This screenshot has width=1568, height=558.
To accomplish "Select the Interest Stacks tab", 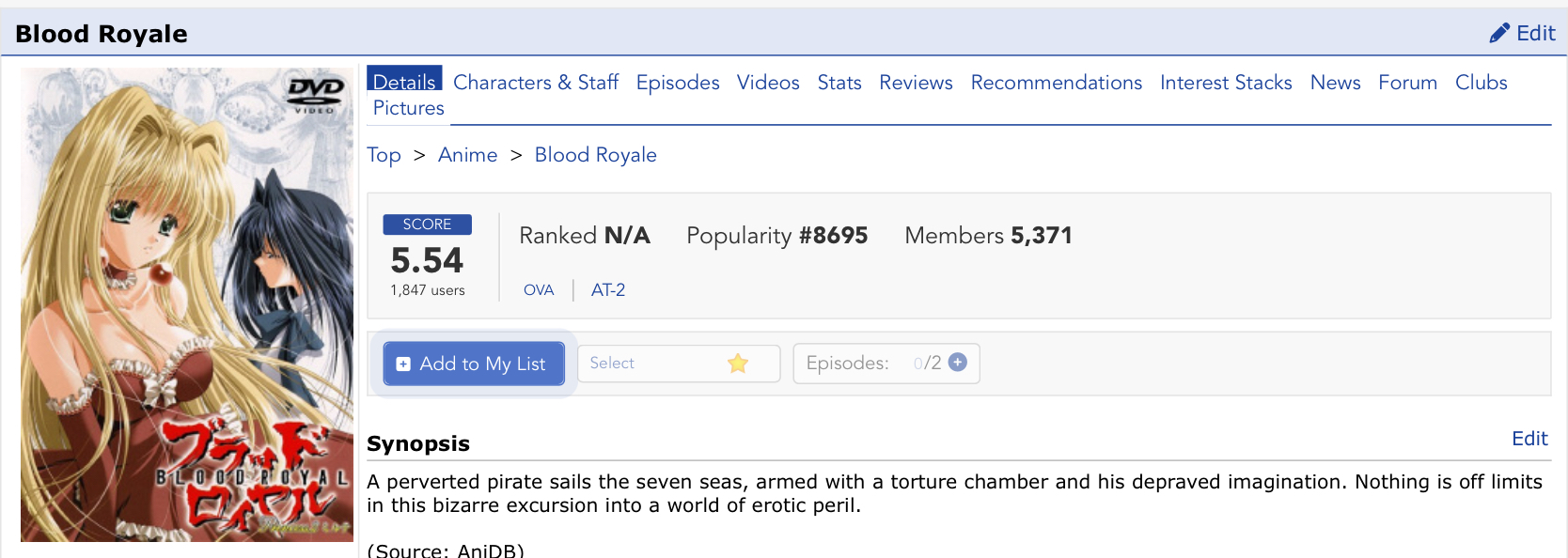I will pos(1226,83).
